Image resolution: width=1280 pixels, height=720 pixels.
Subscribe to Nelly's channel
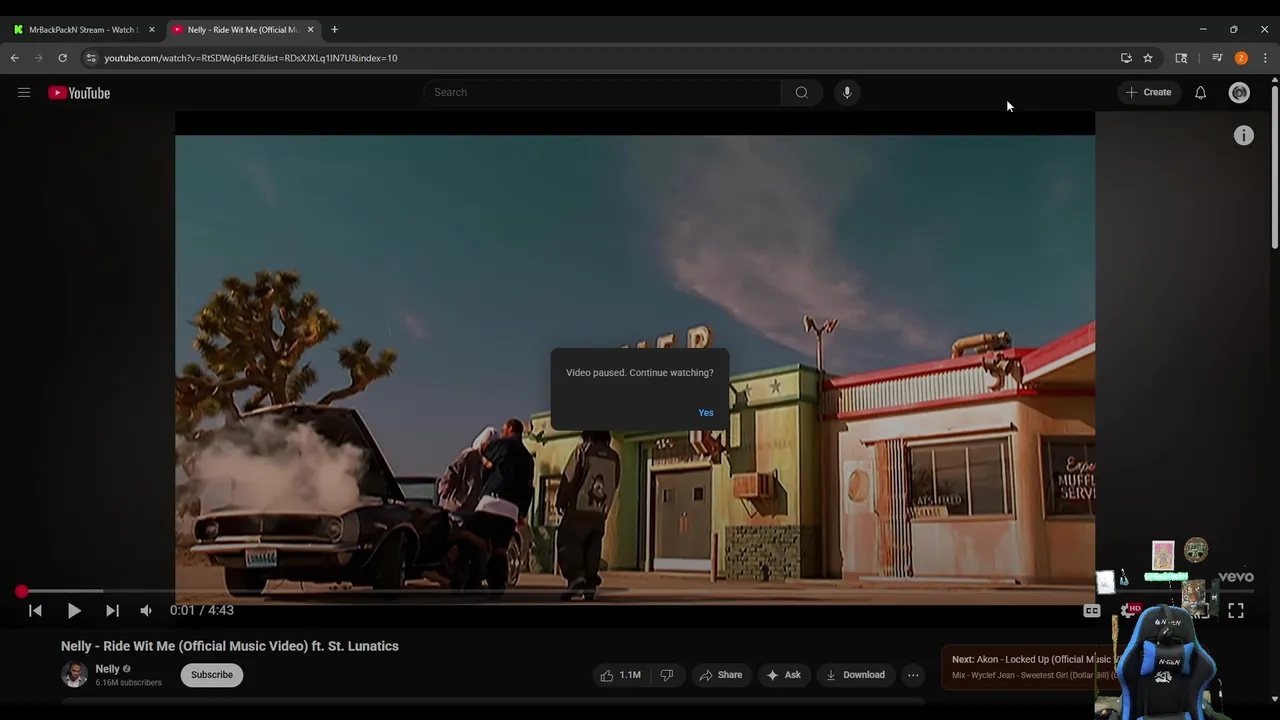212,675
